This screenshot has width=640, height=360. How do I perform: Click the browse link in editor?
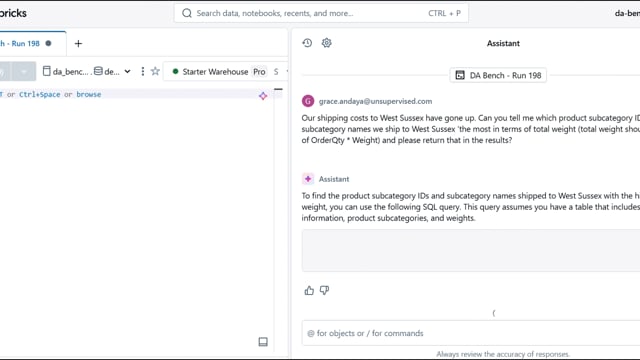(89, 94)
